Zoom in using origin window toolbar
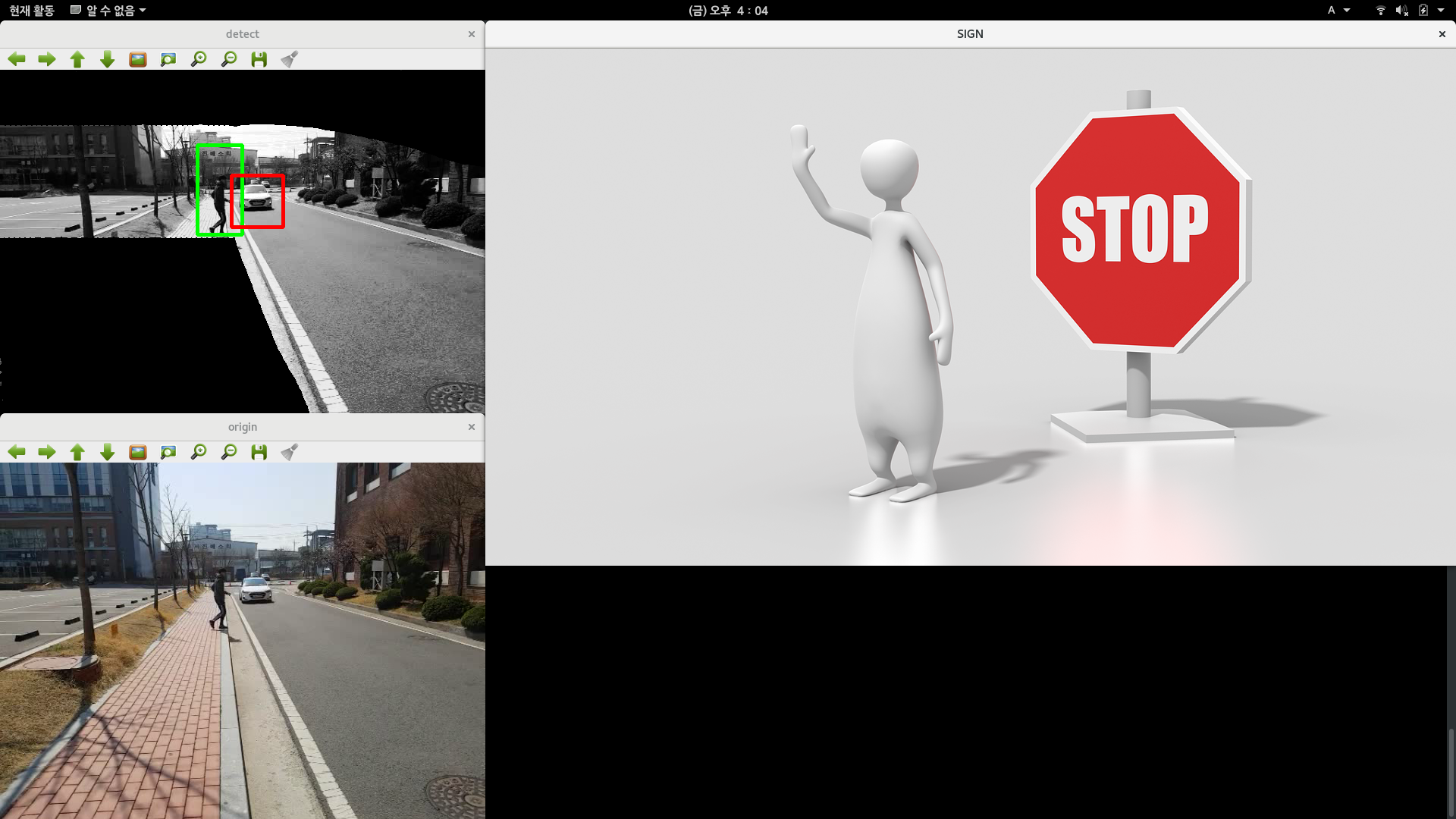Viewport: 1456px width, 819px height. click(x=199, y=452)
